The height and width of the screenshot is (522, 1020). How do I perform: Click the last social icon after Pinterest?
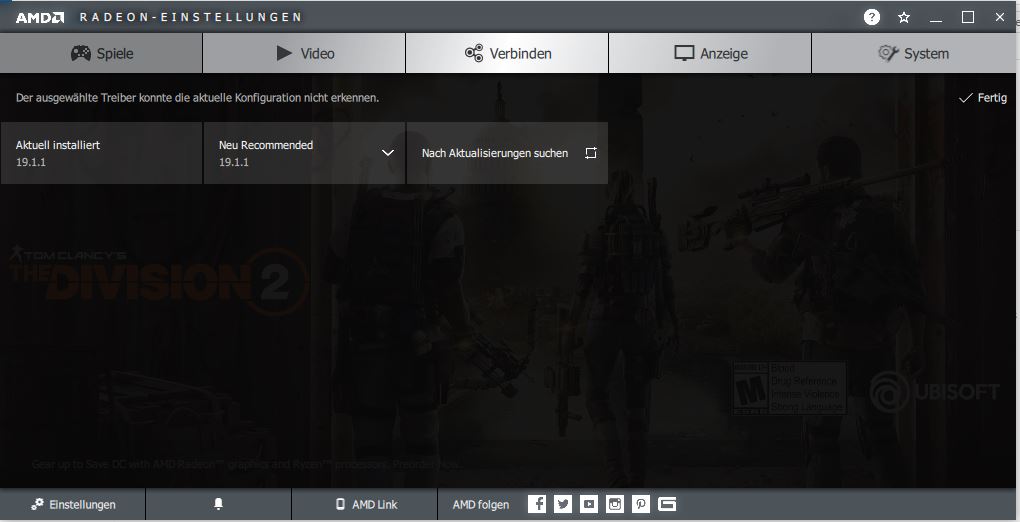pyautogui.click(x=667, y=504)
